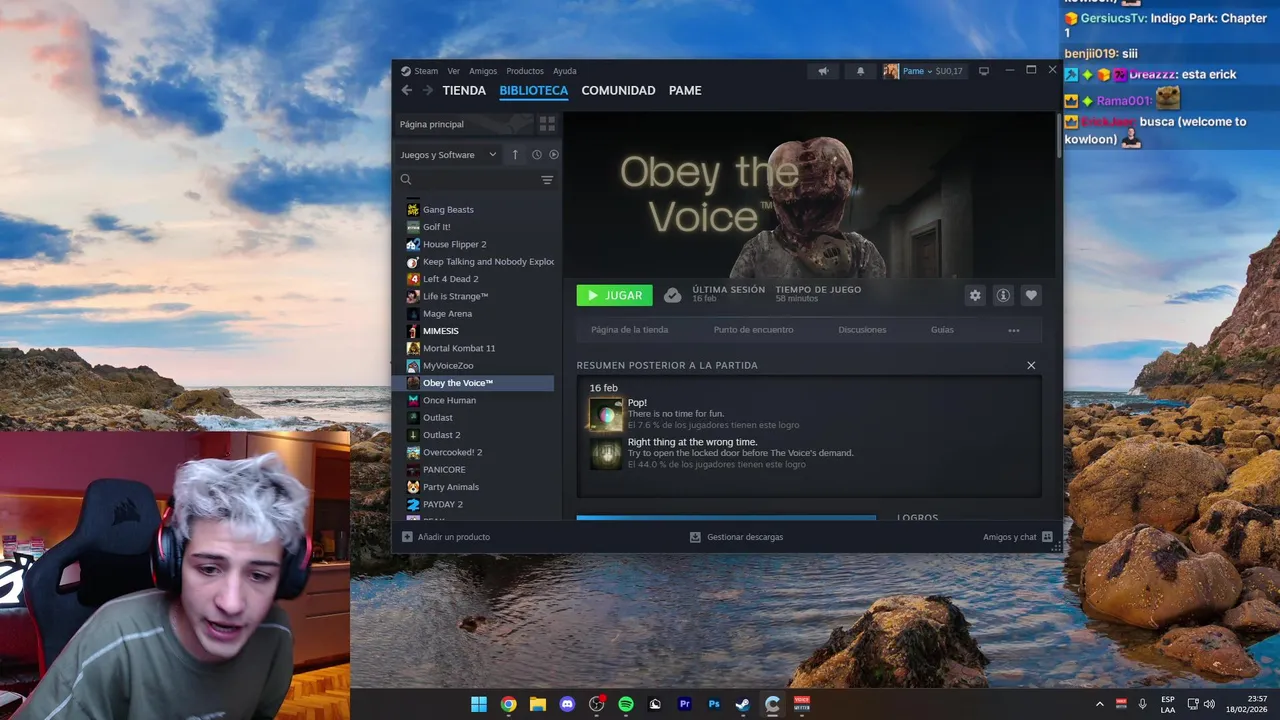The image size is (1280, 720).
Task: Select Overcooked! 2 in library list
Action: (x=479, y=452)
